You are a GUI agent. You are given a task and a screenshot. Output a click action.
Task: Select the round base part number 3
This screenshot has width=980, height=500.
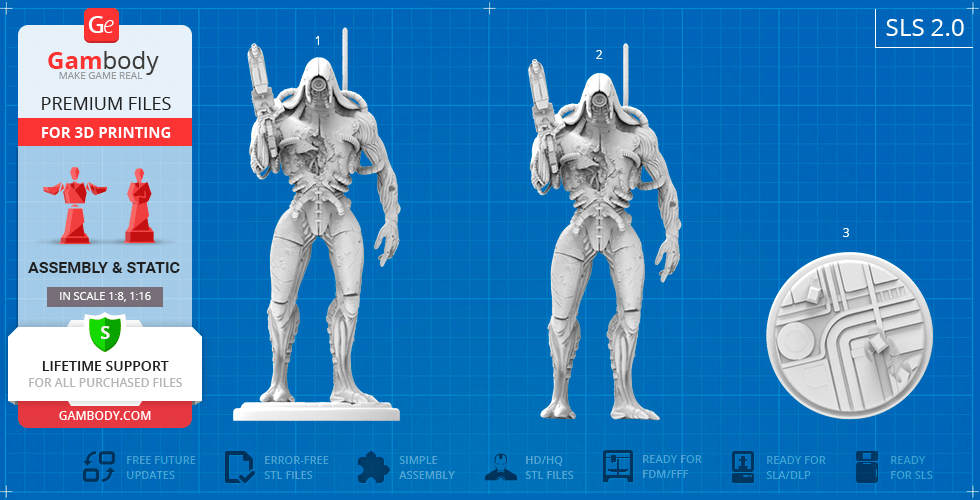pos(847,330)
